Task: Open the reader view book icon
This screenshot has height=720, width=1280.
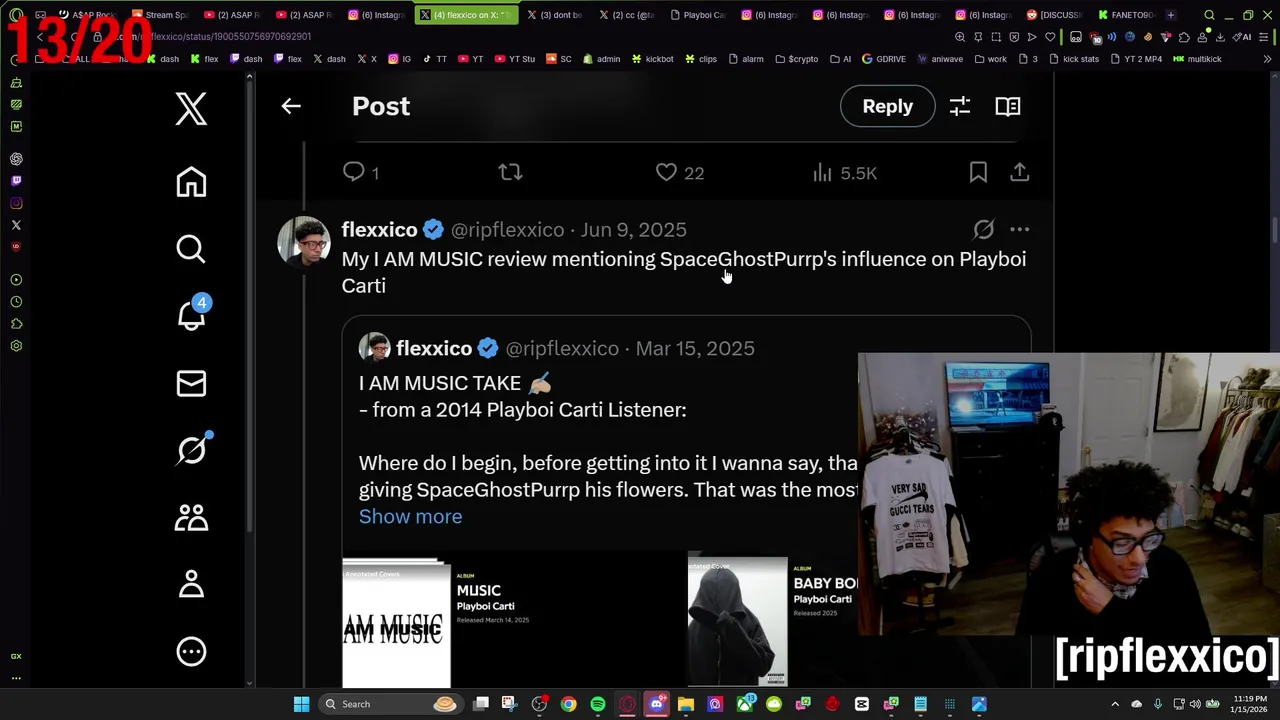Action: [x=1008, y=106]
